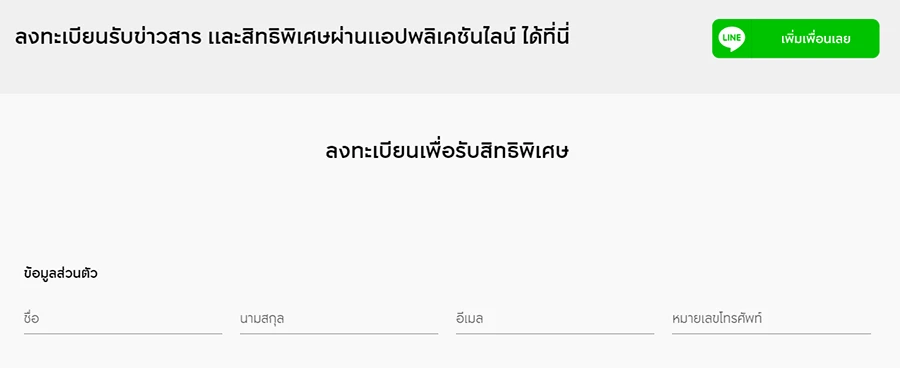Screen dimensions: 900x368
Task: Click the underline under the นามสกุล field
Action: click(x=339, y=333)
